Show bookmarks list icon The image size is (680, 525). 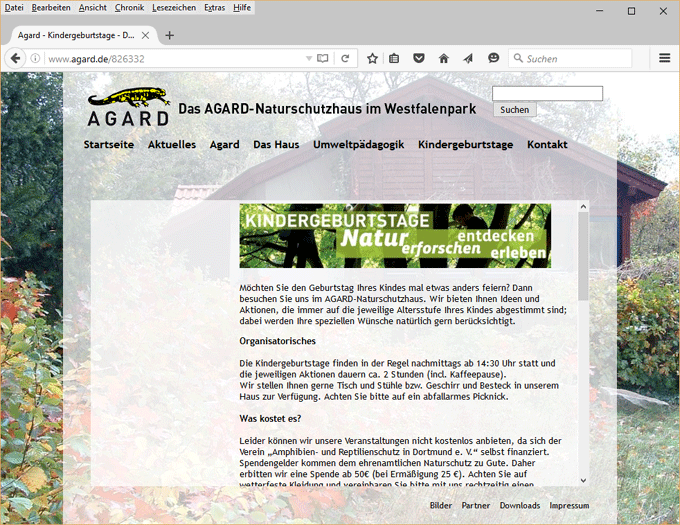point(394,59)
